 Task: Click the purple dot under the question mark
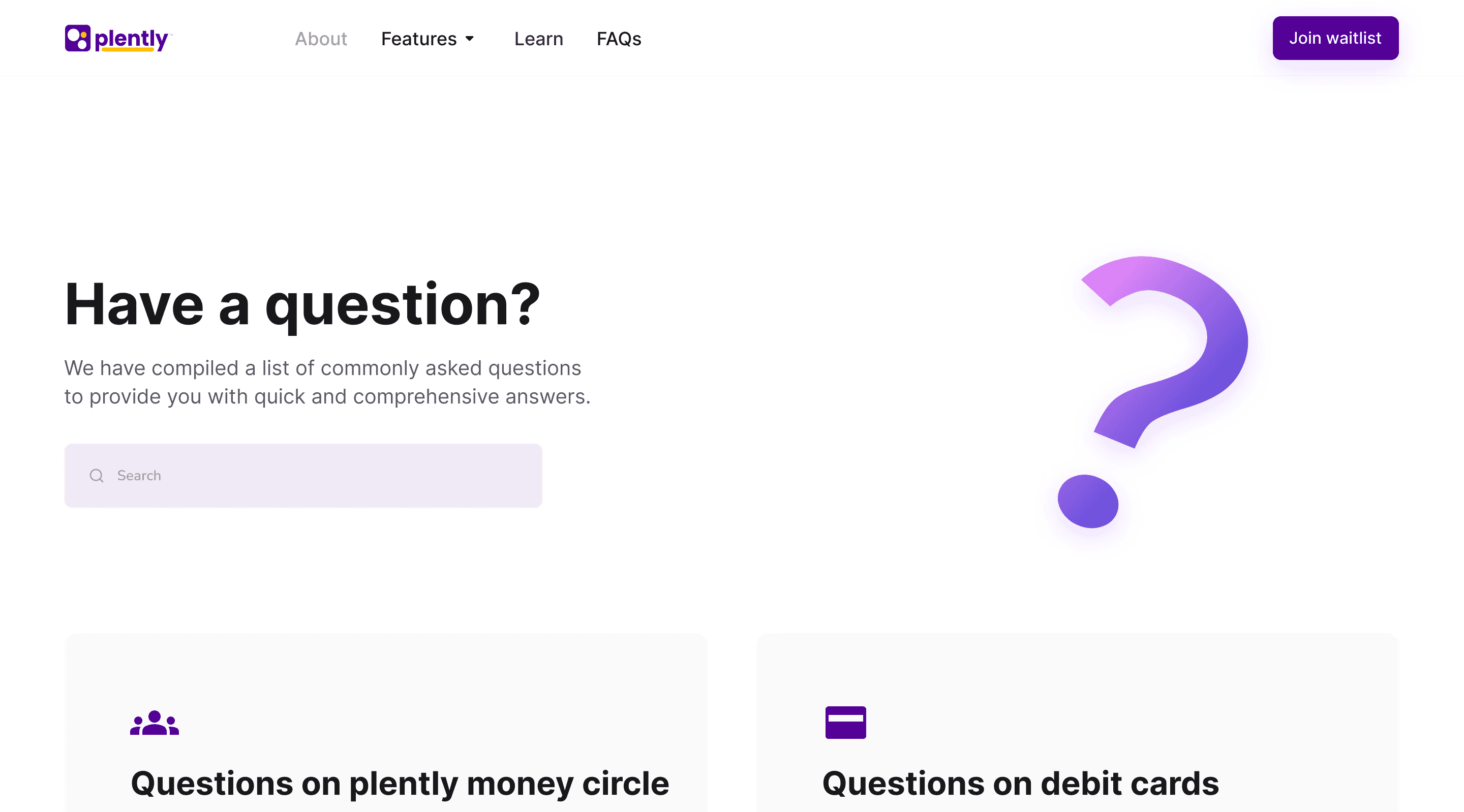point(1088,501)
